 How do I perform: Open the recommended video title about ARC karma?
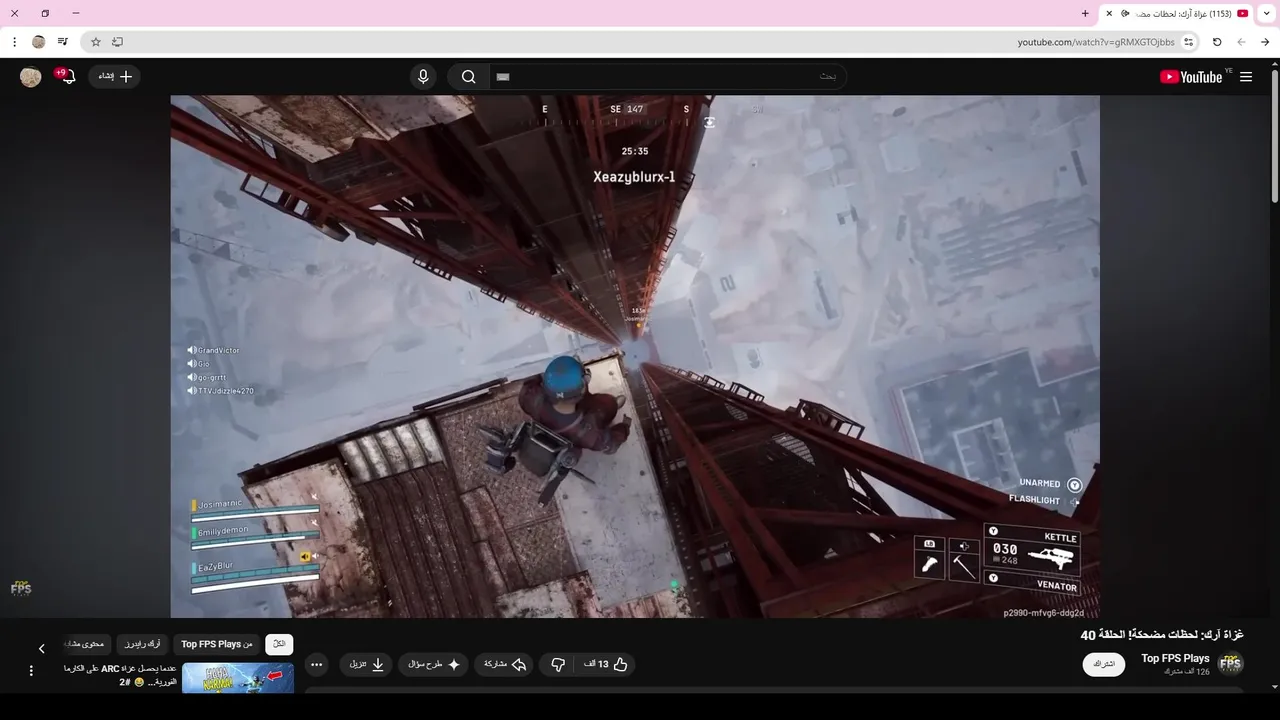121,675
